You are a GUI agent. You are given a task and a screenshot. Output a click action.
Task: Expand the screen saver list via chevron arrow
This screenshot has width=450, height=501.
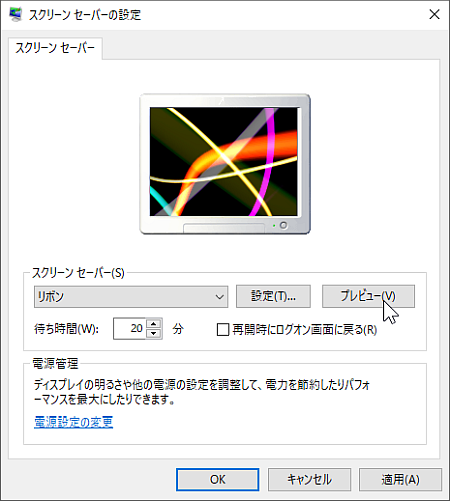(219, 297)
